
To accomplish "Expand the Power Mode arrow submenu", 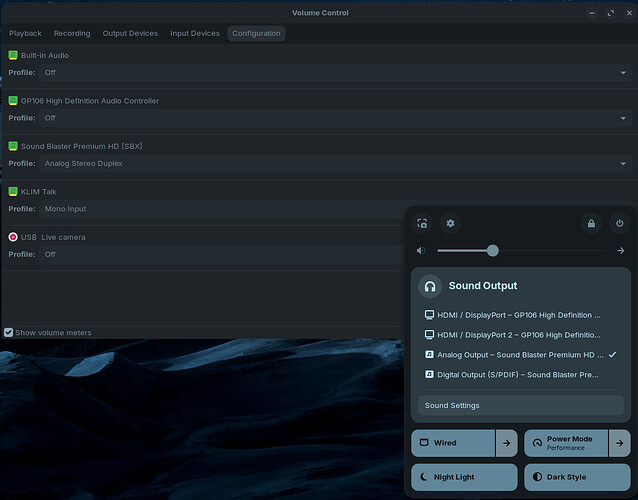I will tap(619, 443).
